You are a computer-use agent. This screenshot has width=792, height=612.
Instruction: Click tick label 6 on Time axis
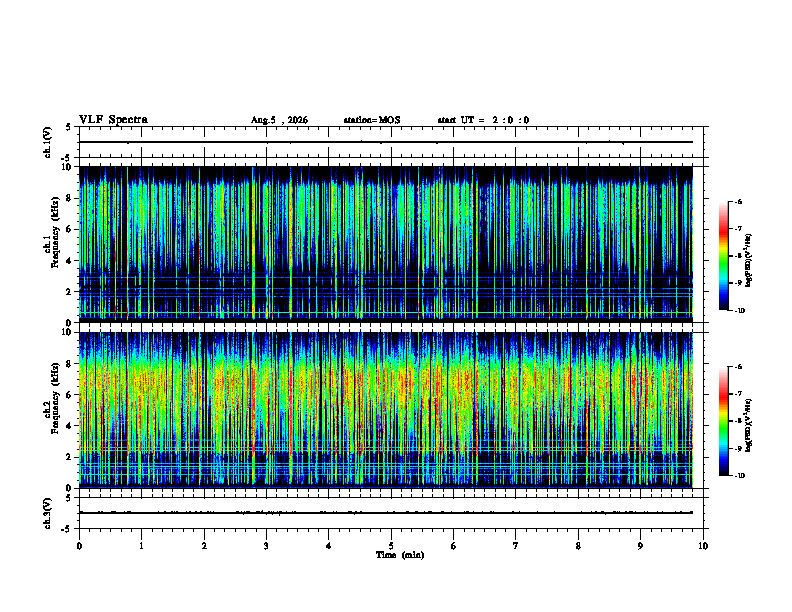pos(453,546)
